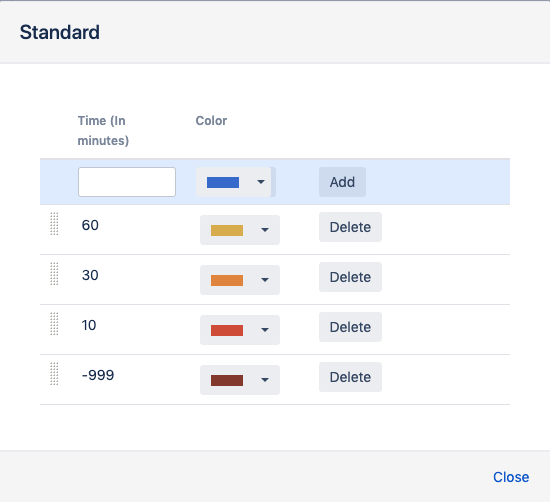Viewport: 550px width, 502px height.
Task: Select the blue color swatch
Action: (223, 182)
